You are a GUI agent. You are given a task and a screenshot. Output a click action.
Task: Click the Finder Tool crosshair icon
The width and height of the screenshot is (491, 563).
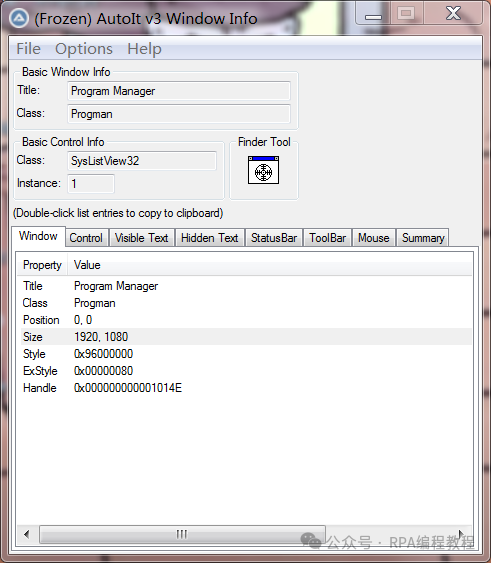pos(263,170)
